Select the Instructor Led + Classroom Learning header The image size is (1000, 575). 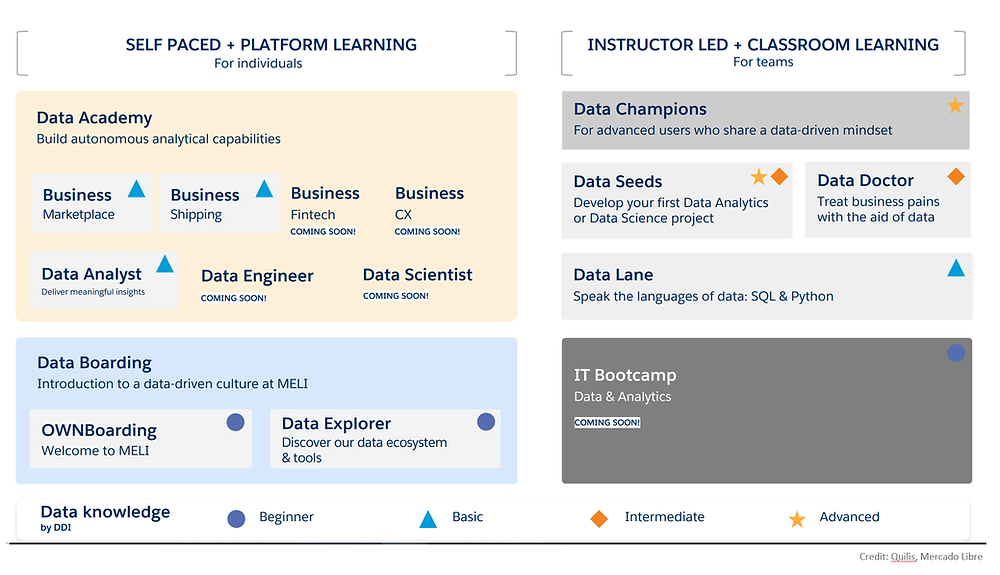pos(763,45)
